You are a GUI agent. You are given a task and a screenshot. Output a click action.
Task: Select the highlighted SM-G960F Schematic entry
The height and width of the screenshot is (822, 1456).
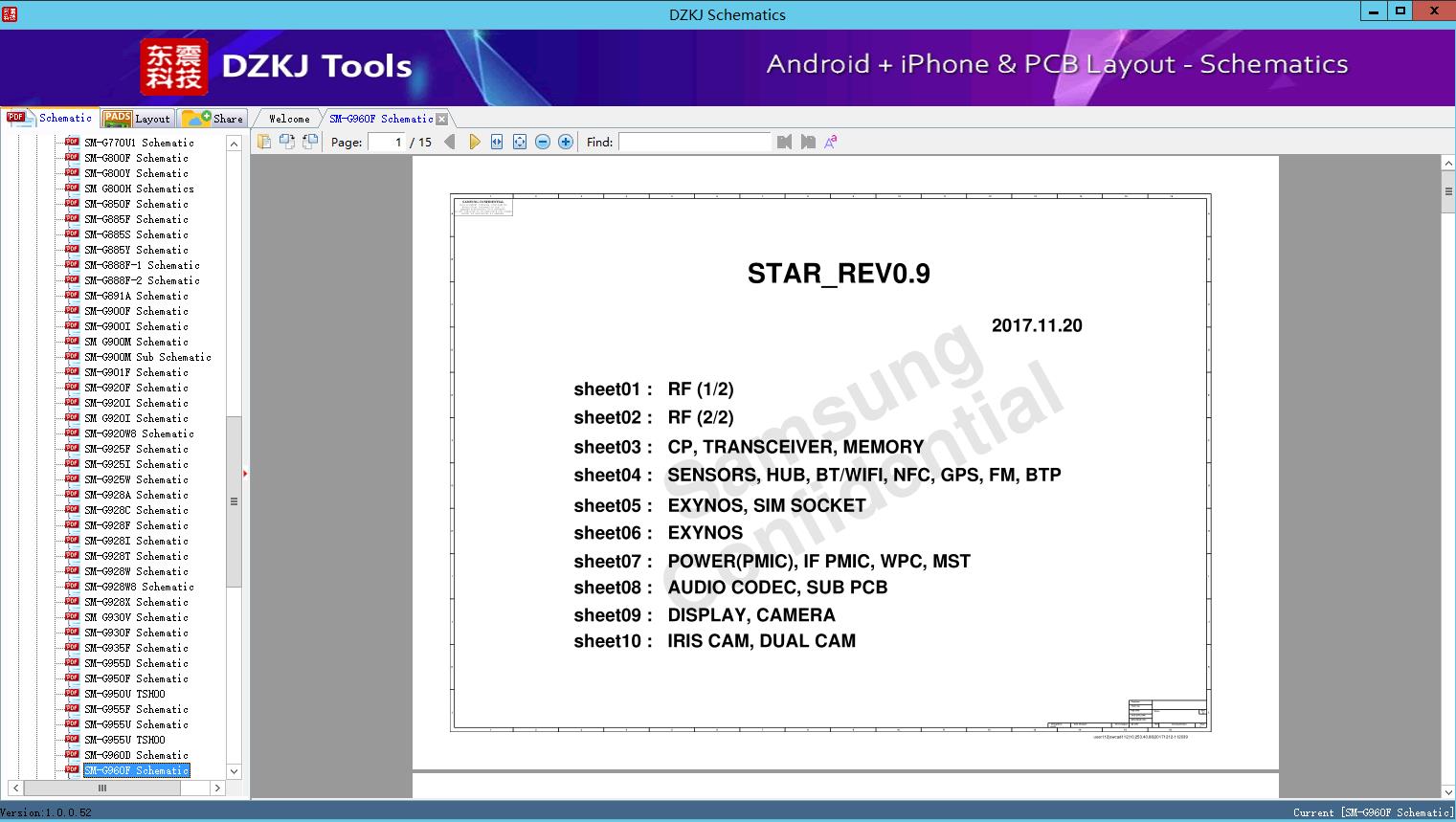[x=136, y=770]
